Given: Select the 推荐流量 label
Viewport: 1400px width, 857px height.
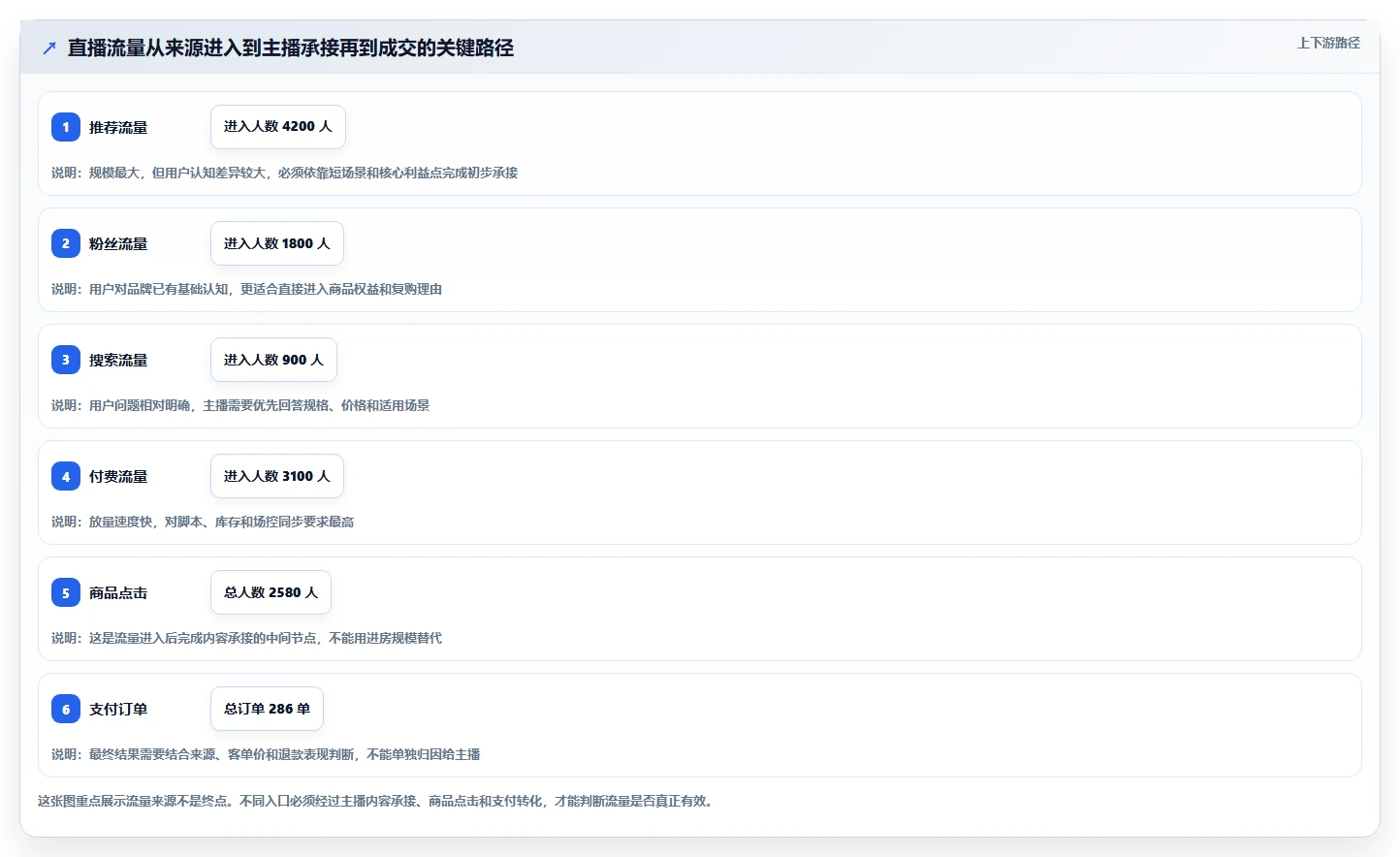Looking at the screenshot, I should point(118,127).
